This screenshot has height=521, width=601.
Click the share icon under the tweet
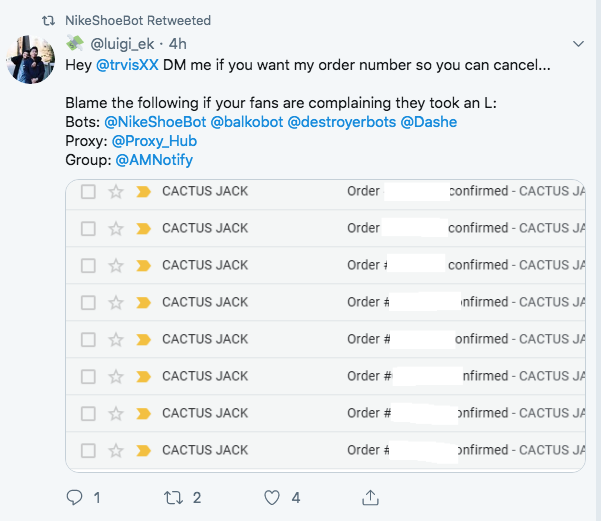click(370, 497)
